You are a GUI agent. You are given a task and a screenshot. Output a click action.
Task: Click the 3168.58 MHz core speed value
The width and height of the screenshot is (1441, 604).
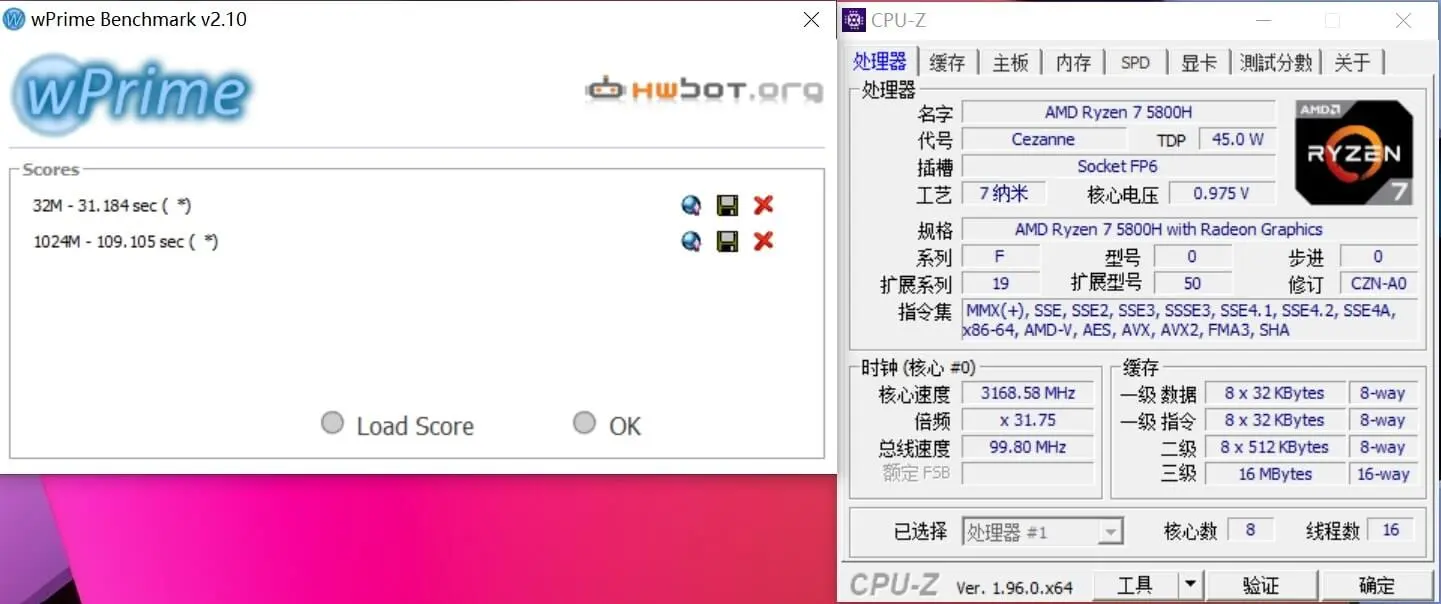[1027, 393]
